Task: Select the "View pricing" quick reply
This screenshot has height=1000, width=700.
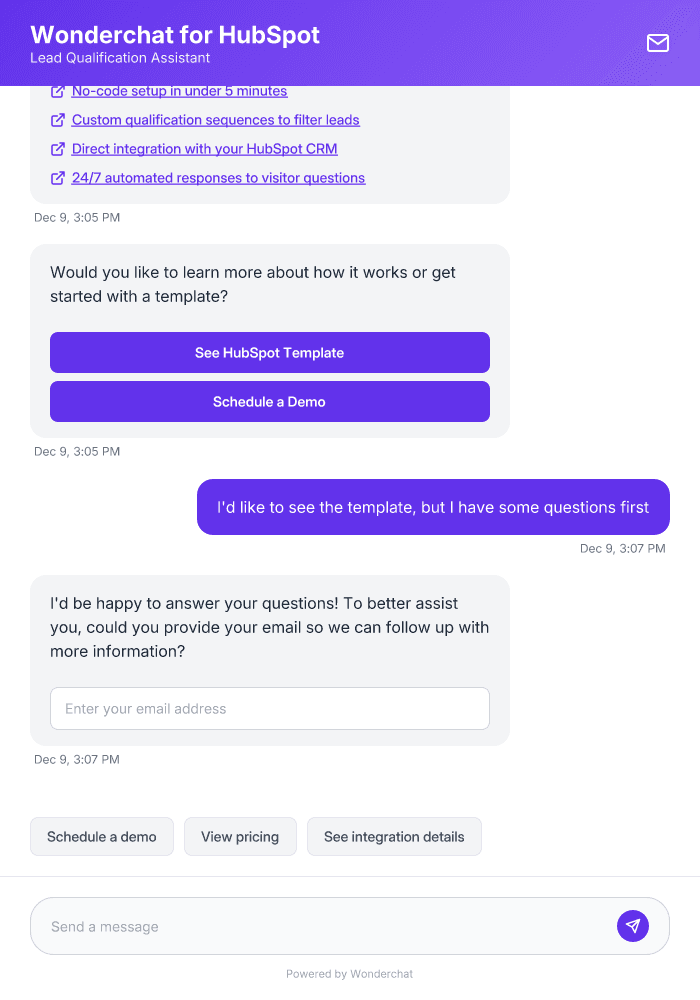Action: (240, 836)
